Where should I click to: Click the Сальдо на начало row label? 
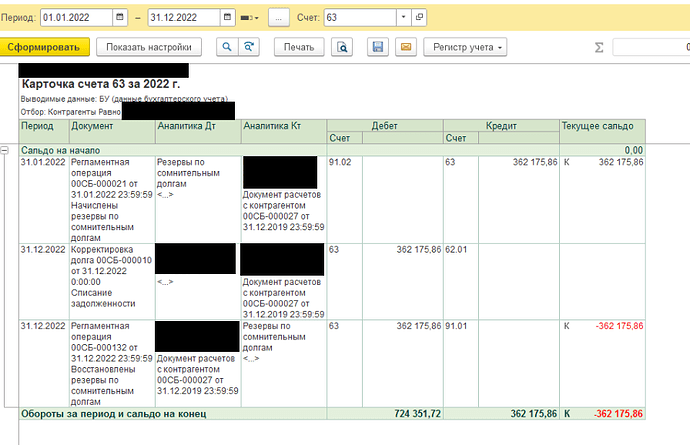(x=61, y=150)
